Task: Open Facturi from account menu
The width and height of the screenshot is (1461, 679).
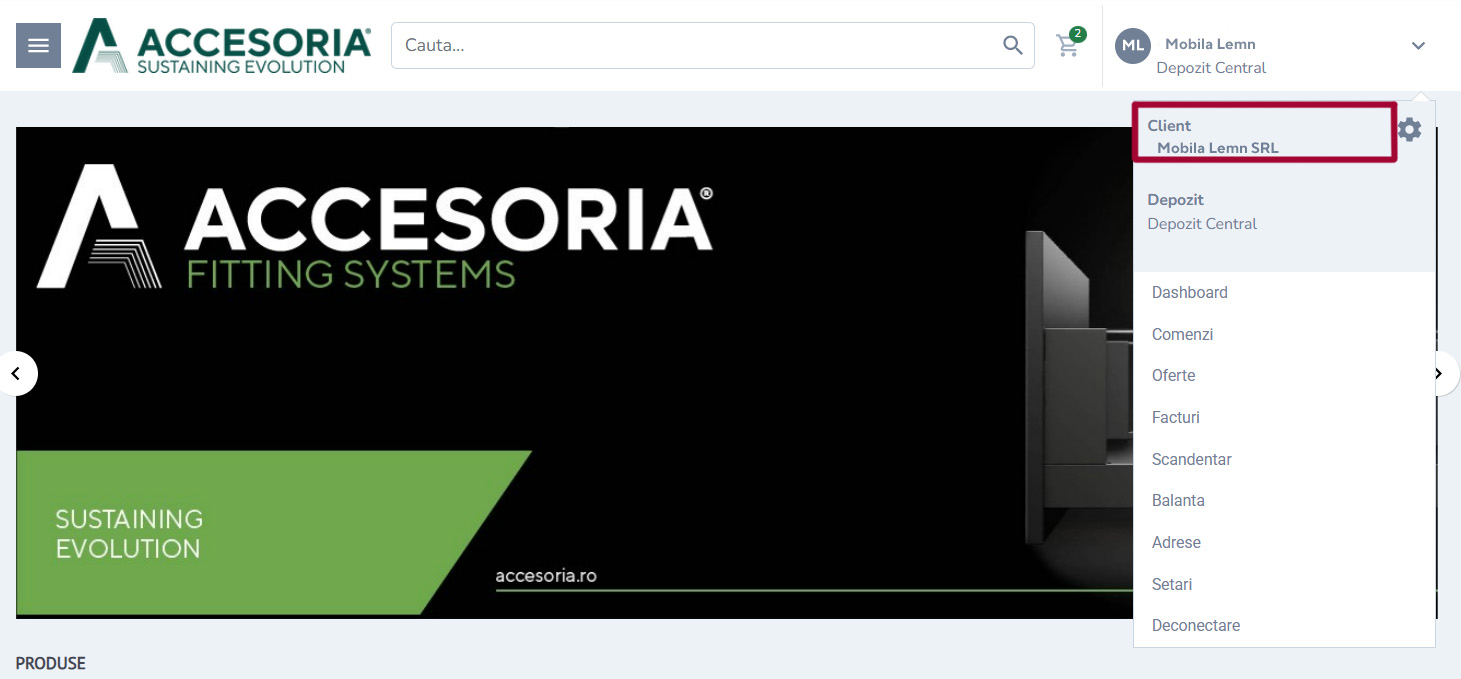Action: pyautogui.click(x=1175, y=418)
